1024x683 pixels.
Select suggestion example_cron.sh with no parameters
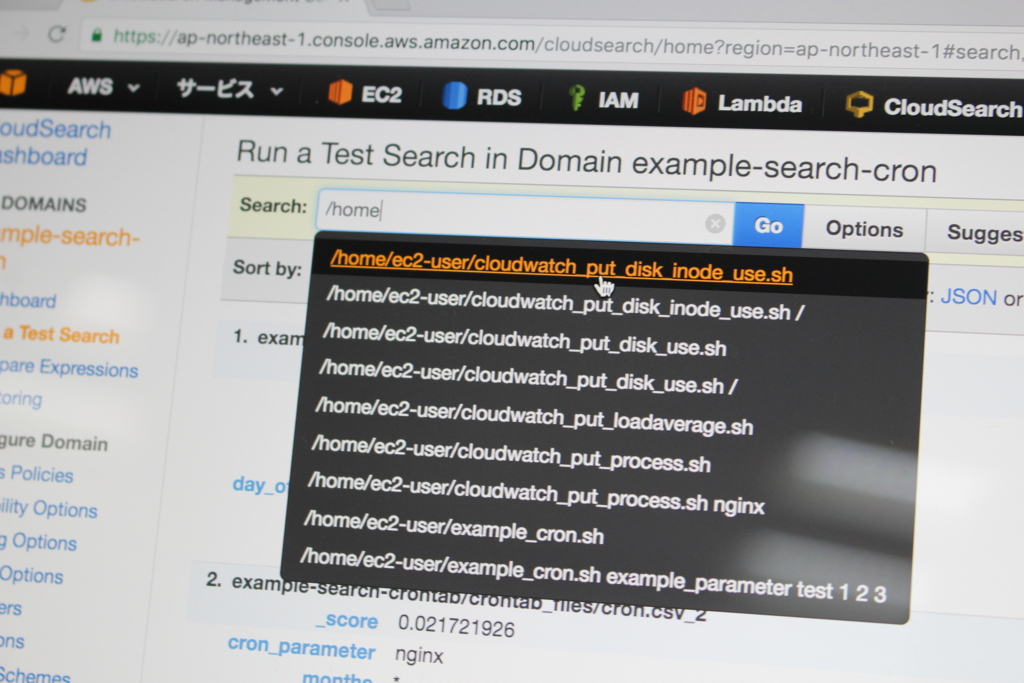click(x=454, y=528)
